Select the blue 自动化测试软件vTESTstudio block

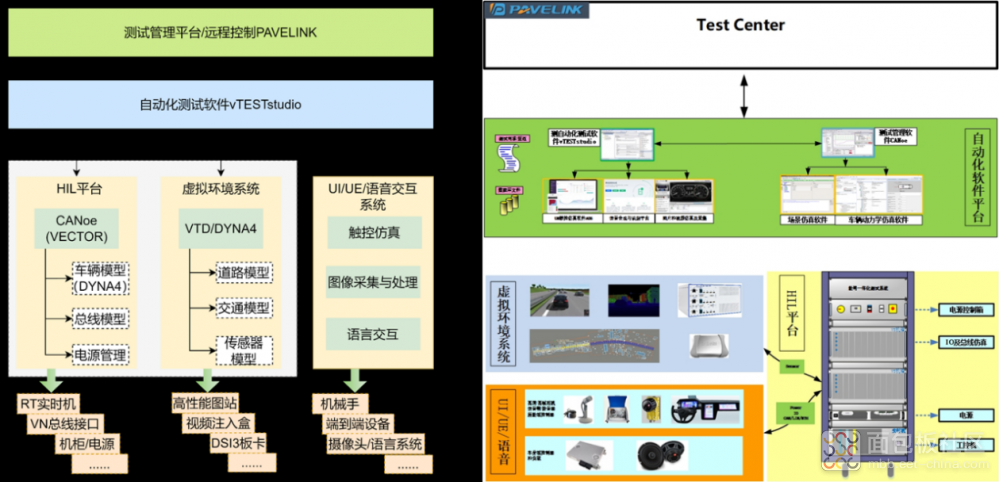tap(220, 104)
